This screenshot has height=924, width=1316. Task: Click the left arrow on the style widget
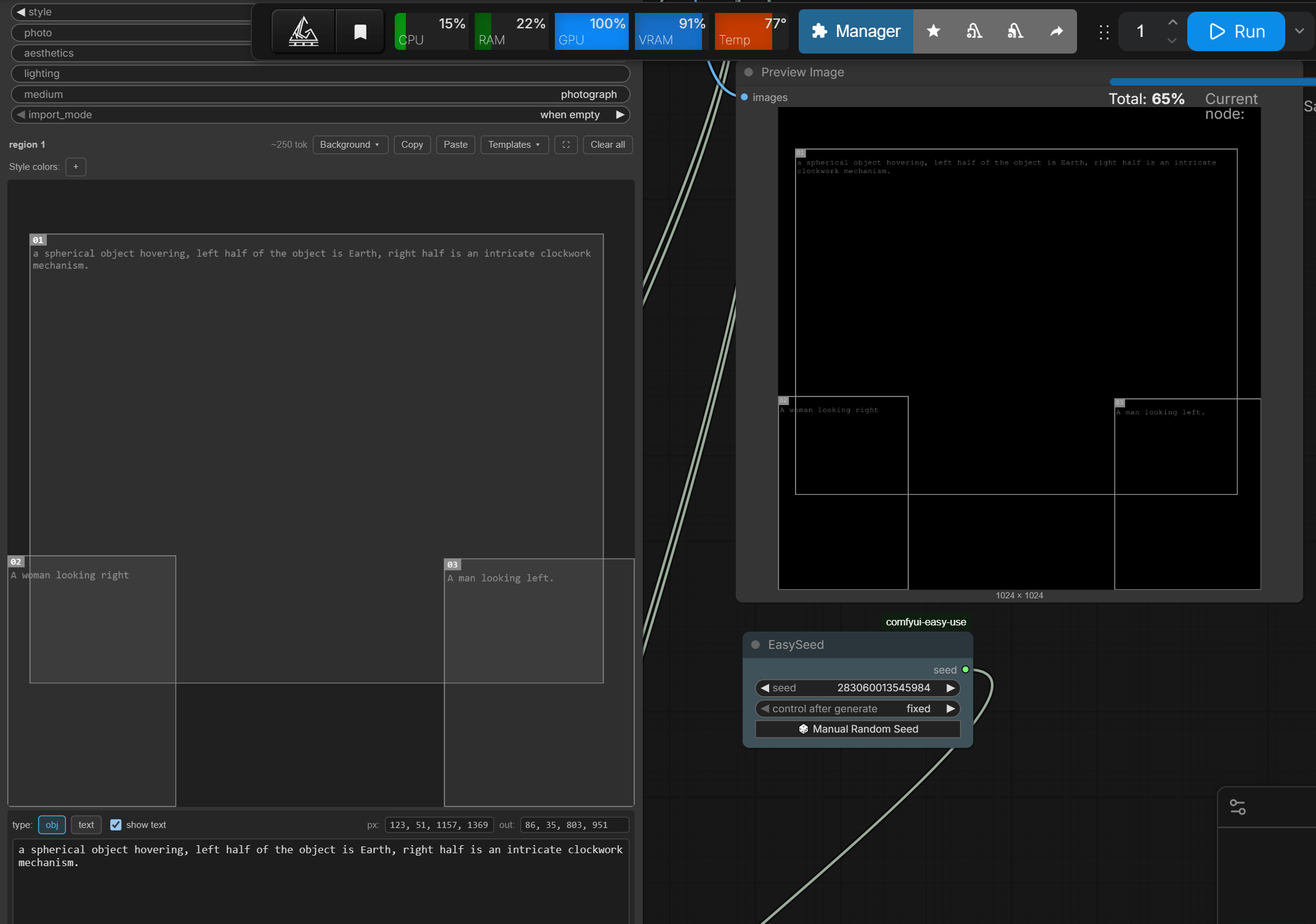point(21,12)
